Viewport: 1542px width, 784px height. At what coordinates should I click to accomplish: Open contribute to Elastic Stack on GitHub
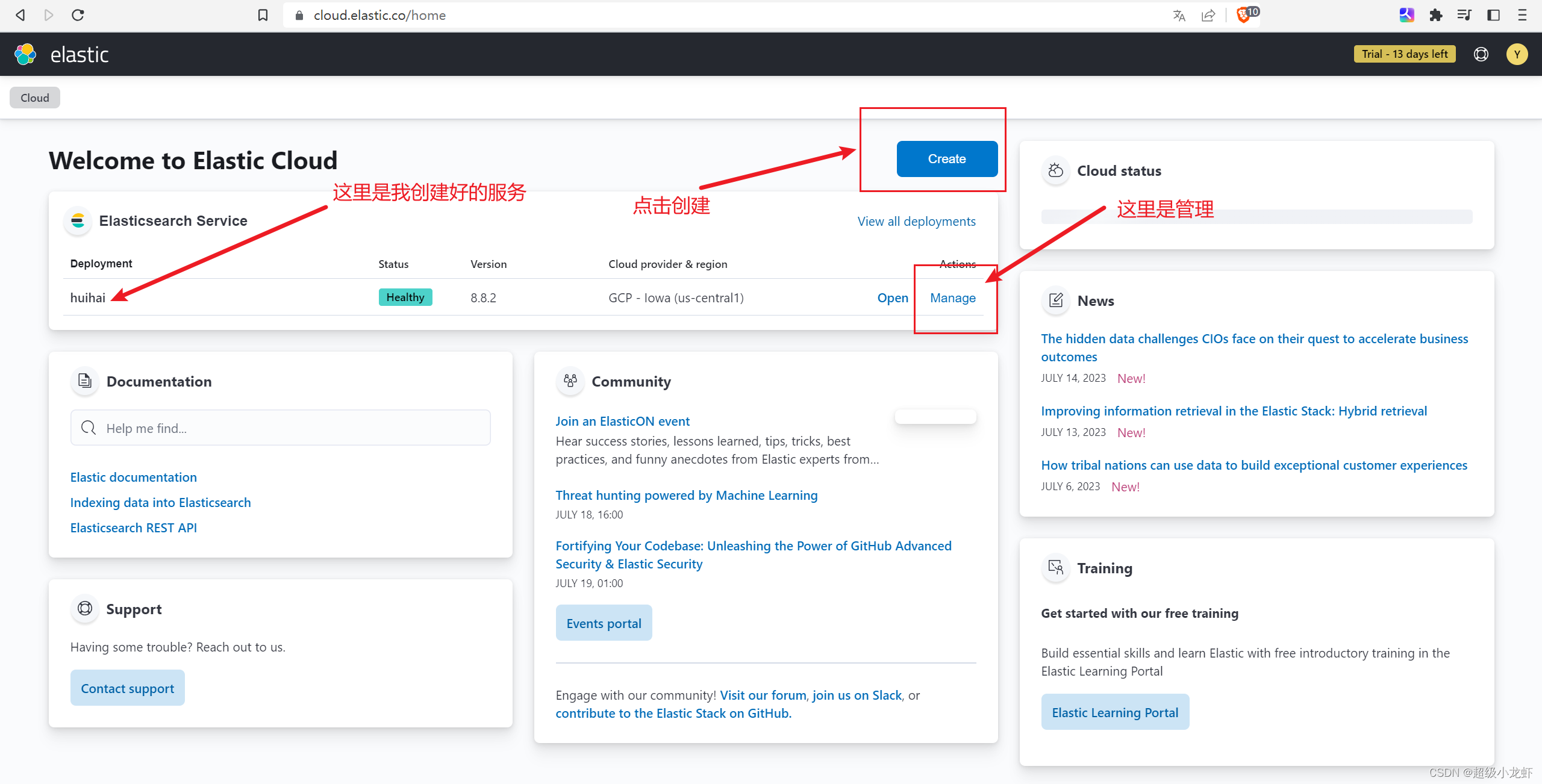tap(673, 713)
